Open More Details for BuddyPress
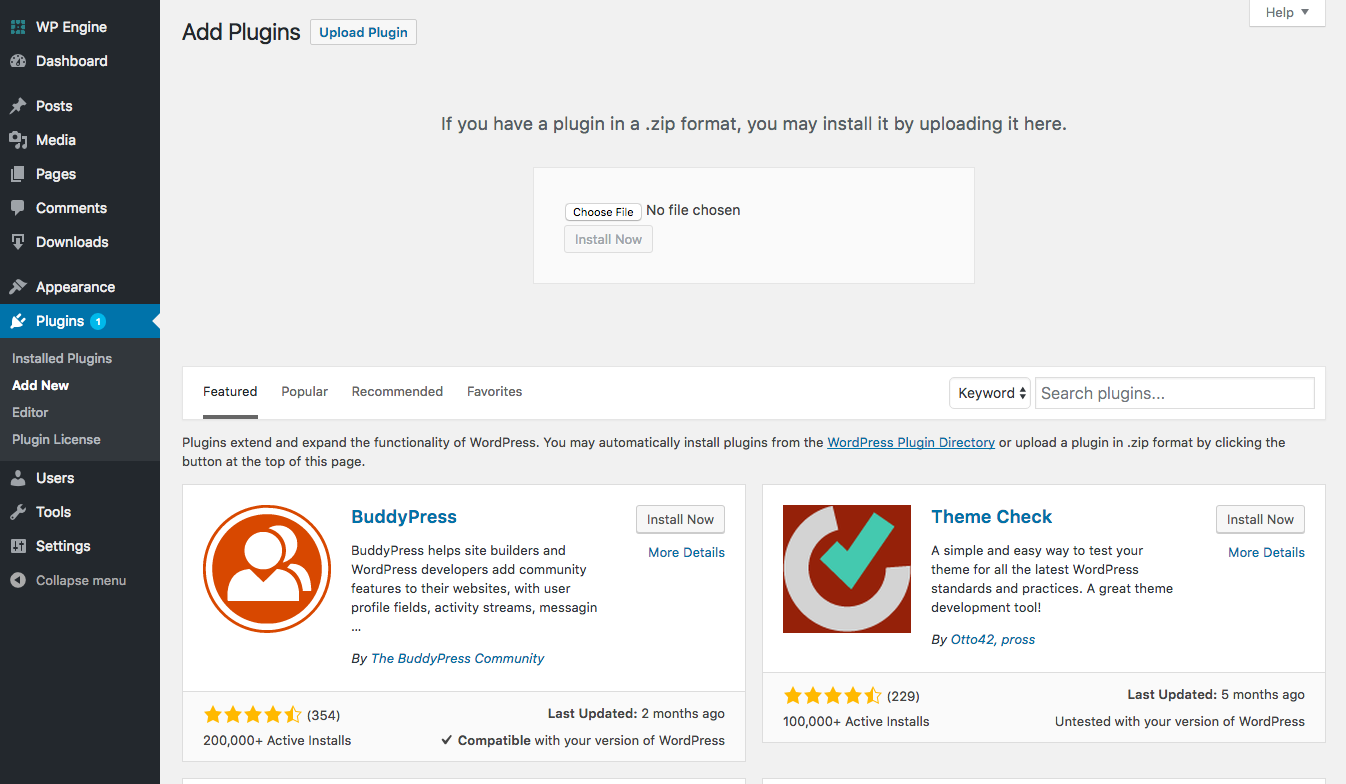 click(x=686, y=552)
